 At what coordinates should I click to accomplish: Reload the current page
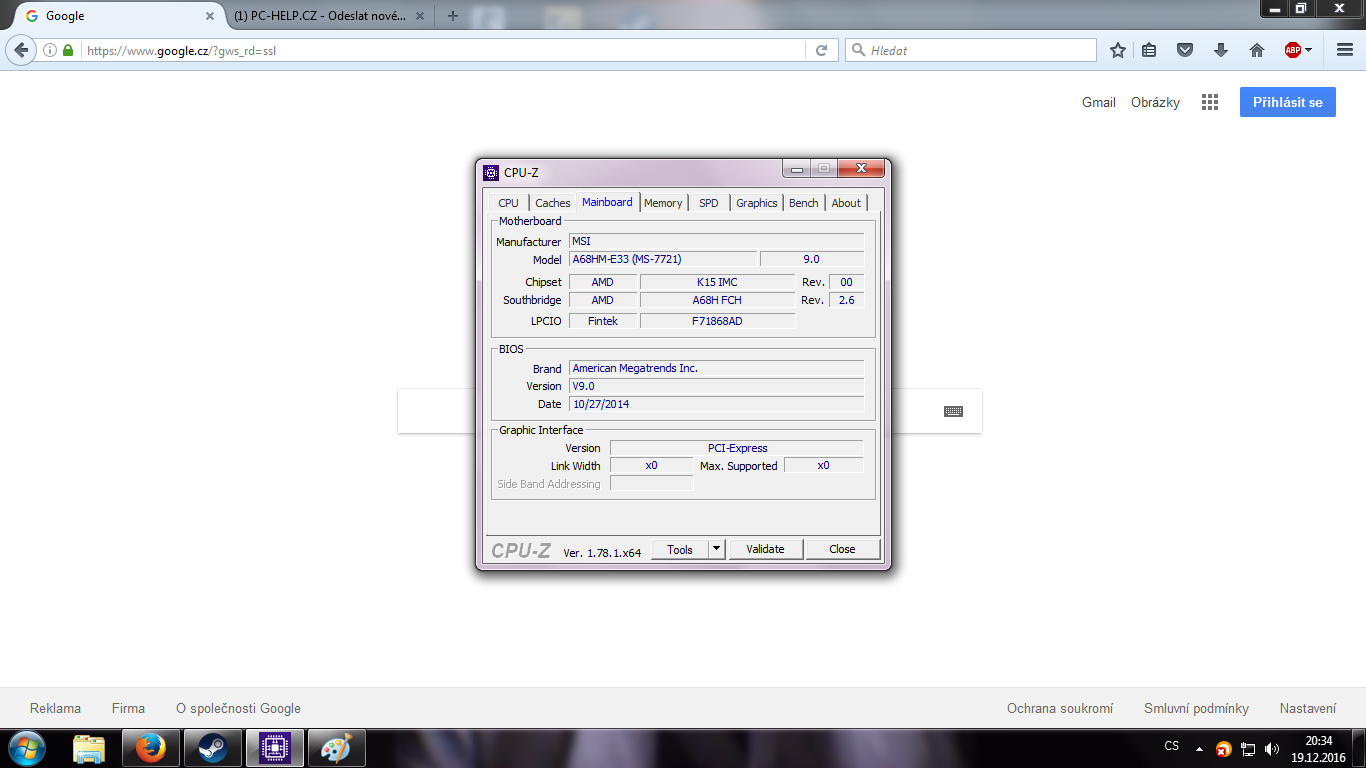[x=822, y=50]
